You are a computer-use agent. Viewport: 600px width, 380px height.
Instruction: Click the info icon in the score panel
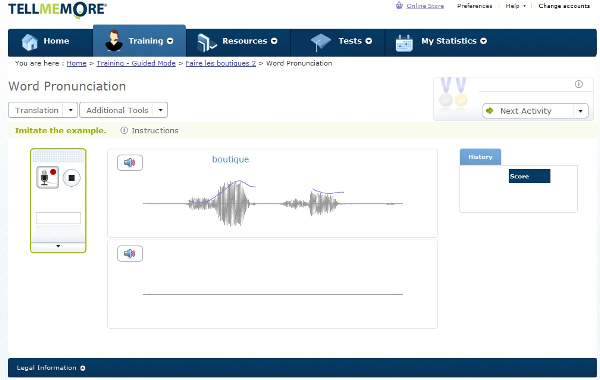[x=579, y=84]
